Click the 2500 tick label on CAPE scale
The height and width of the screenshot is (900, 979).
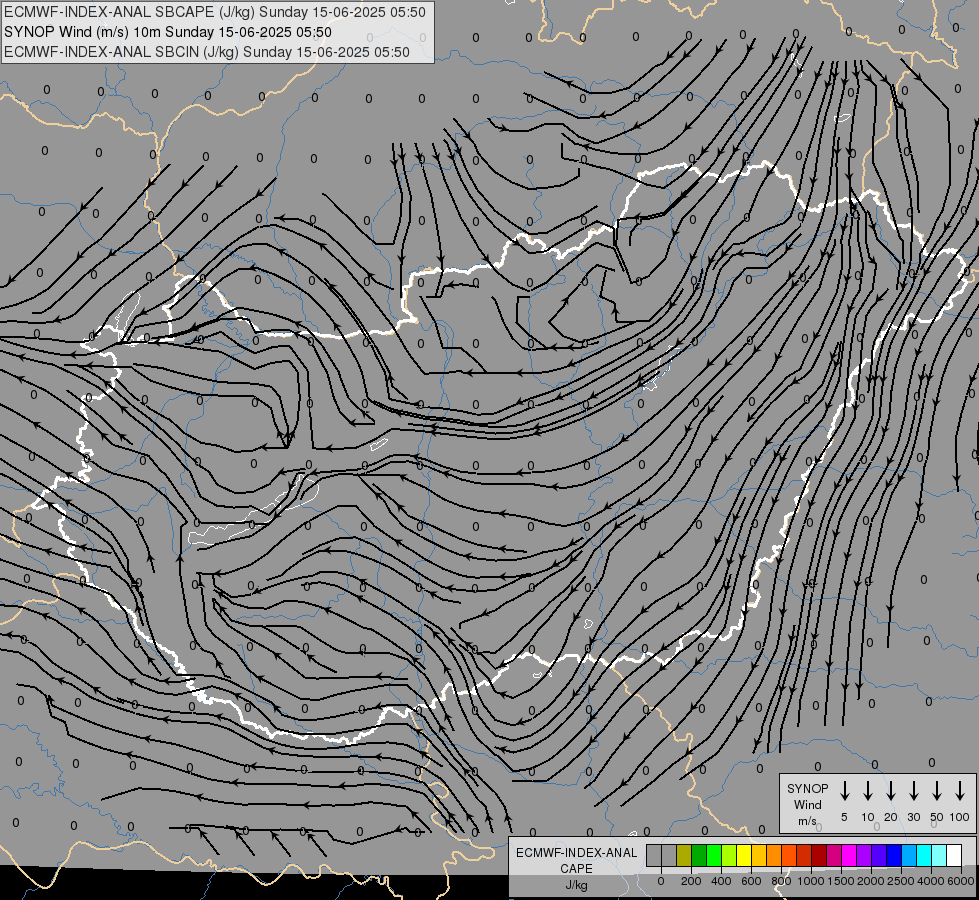point(901,881)
